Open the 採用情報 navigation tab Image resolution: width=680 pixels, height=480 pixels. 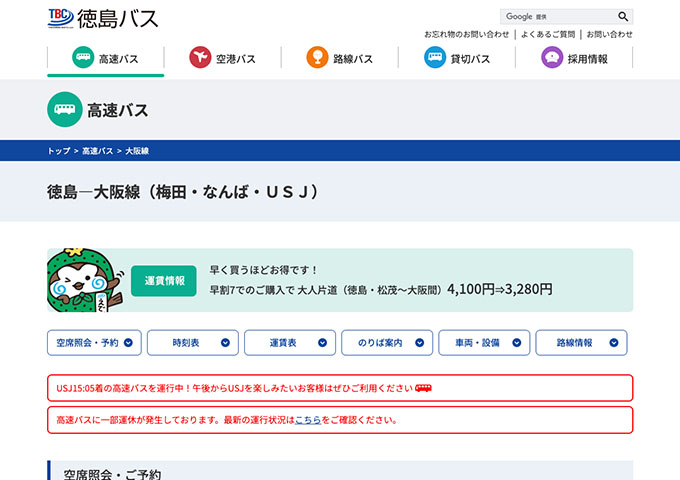pos(574,59)
